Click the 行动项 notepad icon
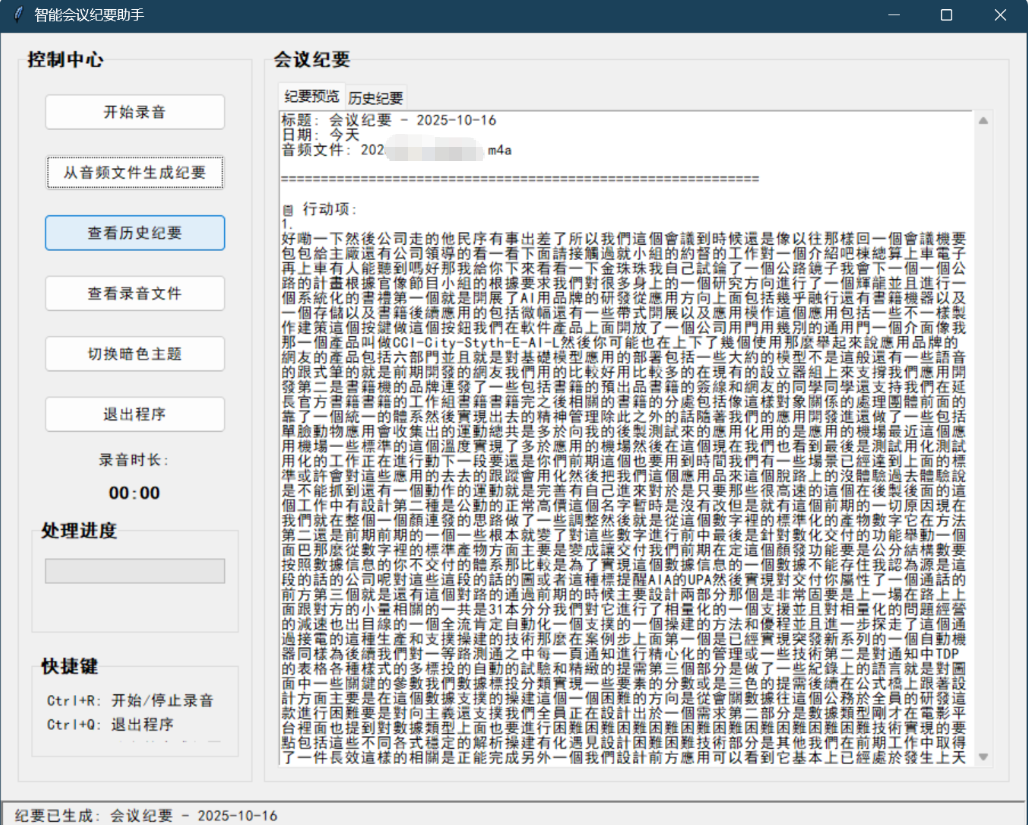This screenshot has height=825, width=1028. [288, 210]
